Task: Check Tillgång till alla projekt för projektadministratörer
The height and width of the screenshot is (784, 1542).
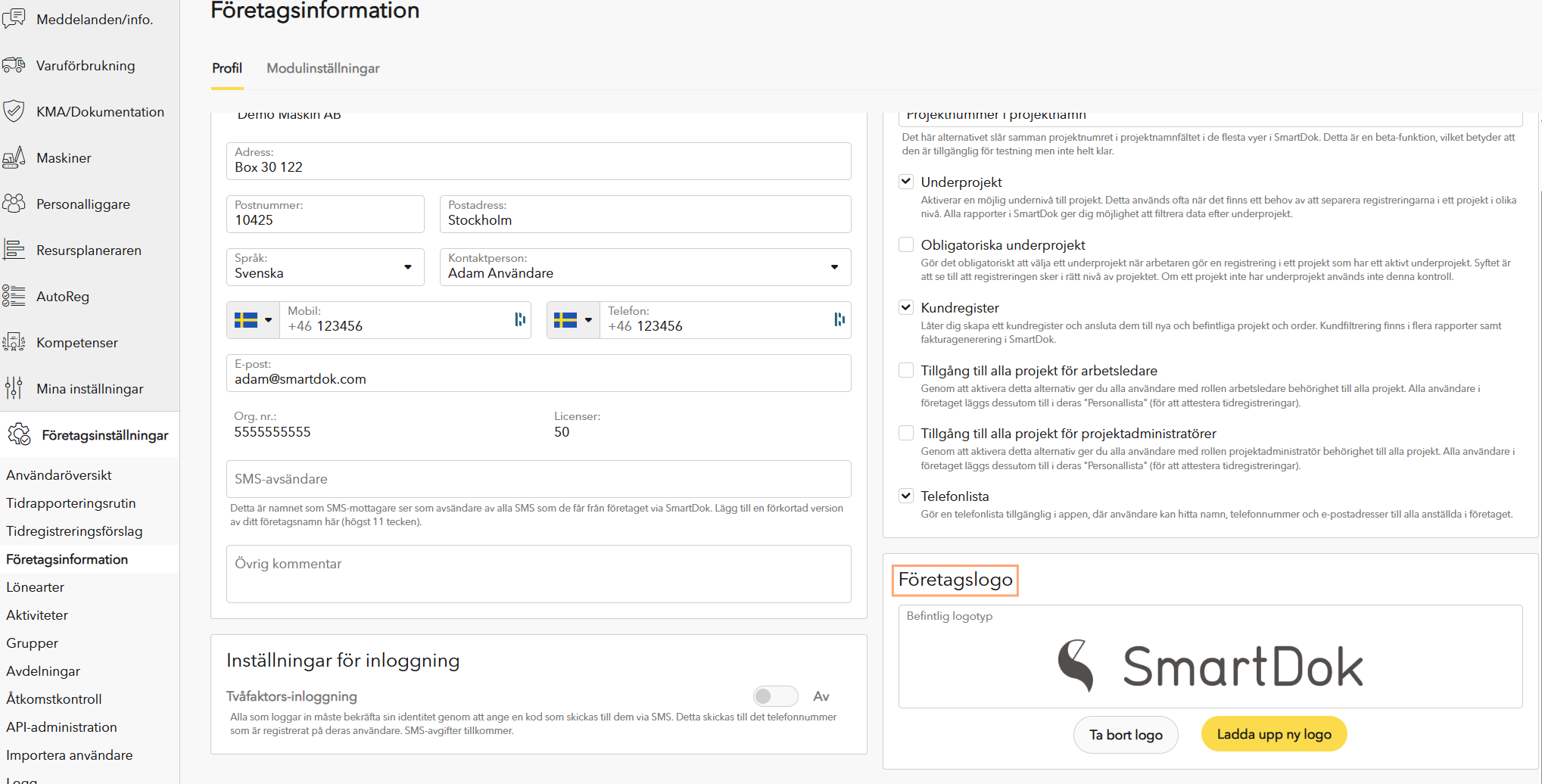Action: pyautogui.click(x=905, y=433)
